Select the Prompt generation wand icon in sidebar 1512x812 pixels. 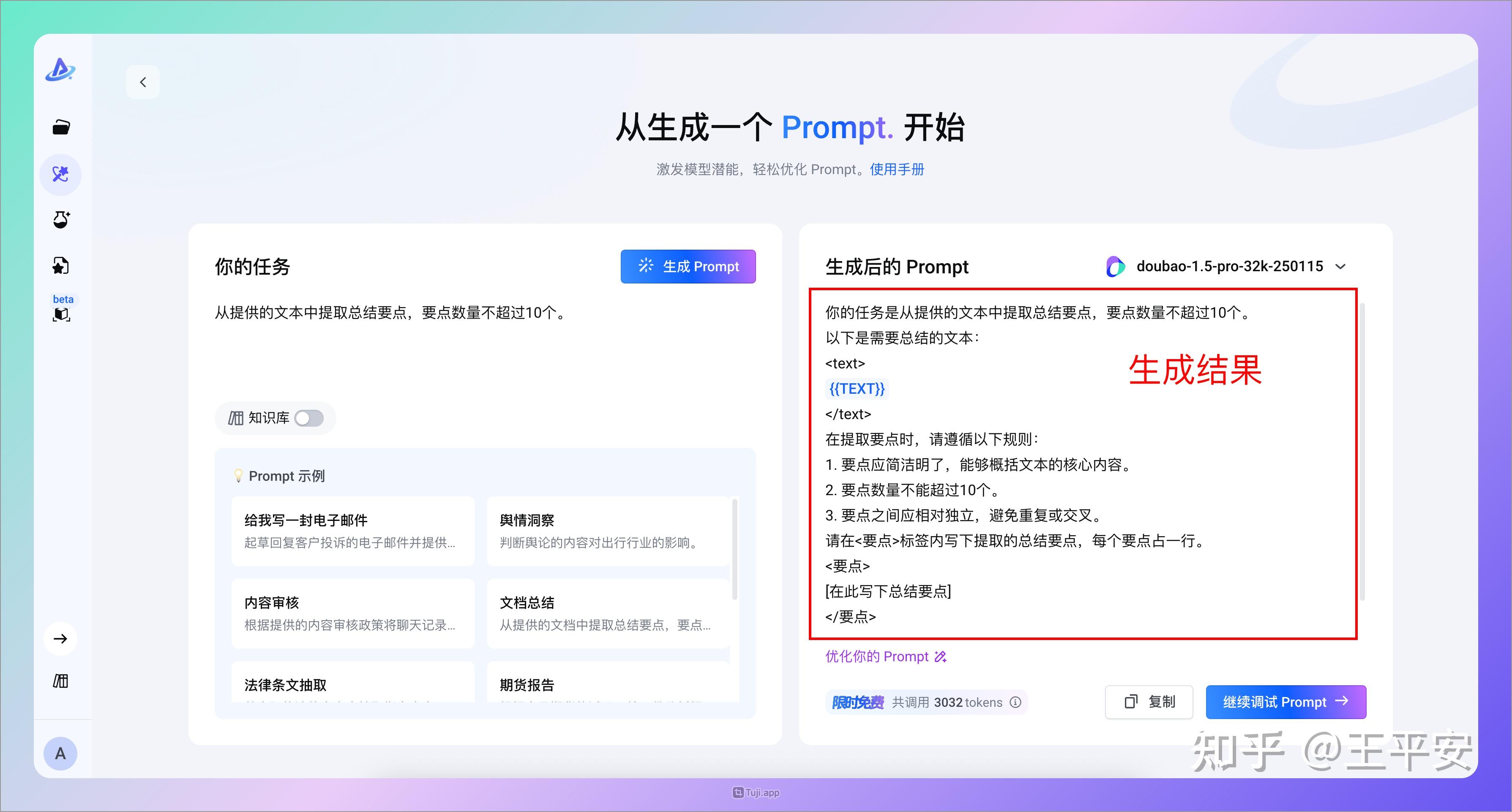tap(60, 174)
